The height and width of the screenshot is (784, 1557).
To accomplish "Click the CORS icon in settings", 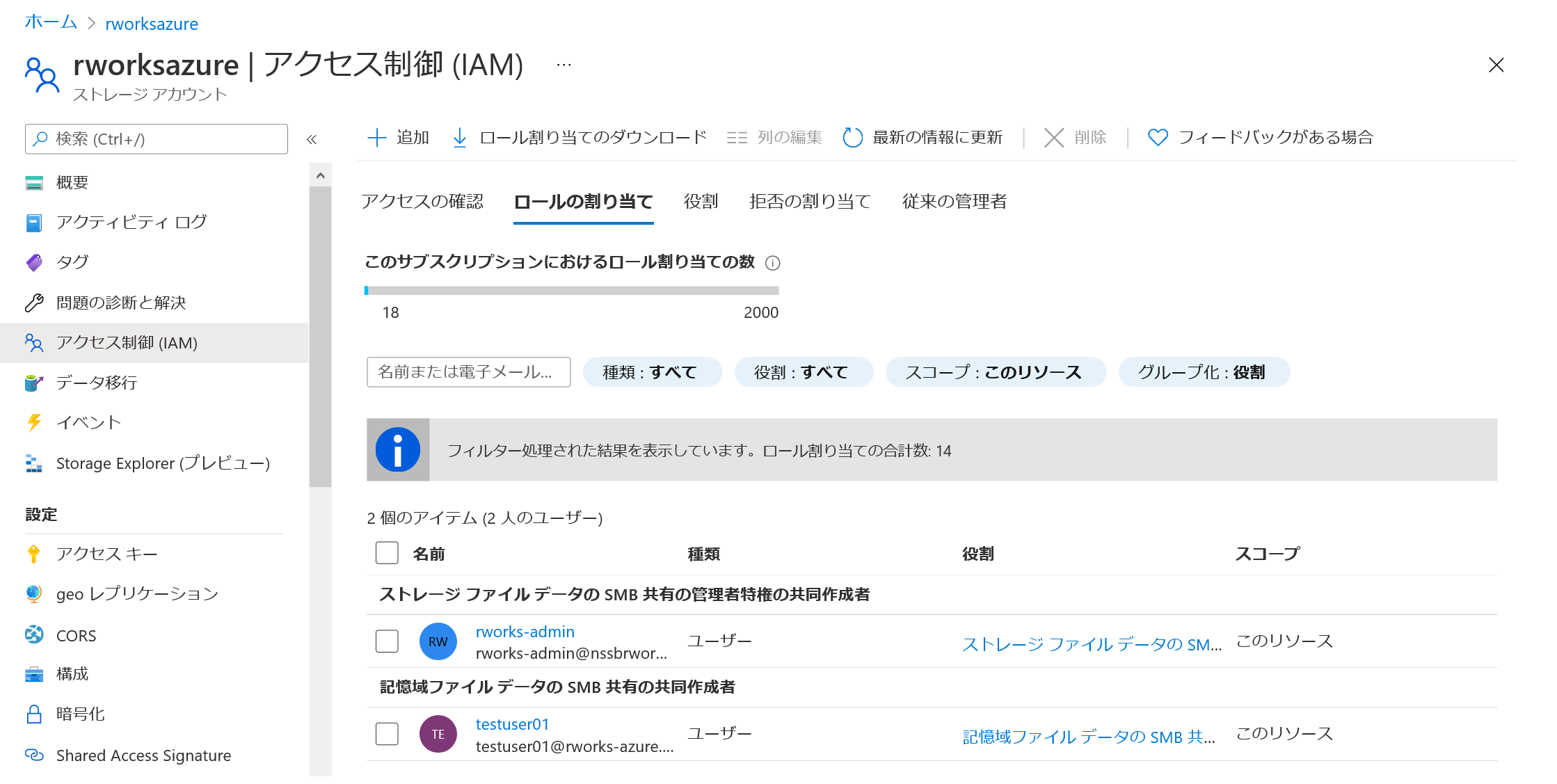I will (34, 634).
